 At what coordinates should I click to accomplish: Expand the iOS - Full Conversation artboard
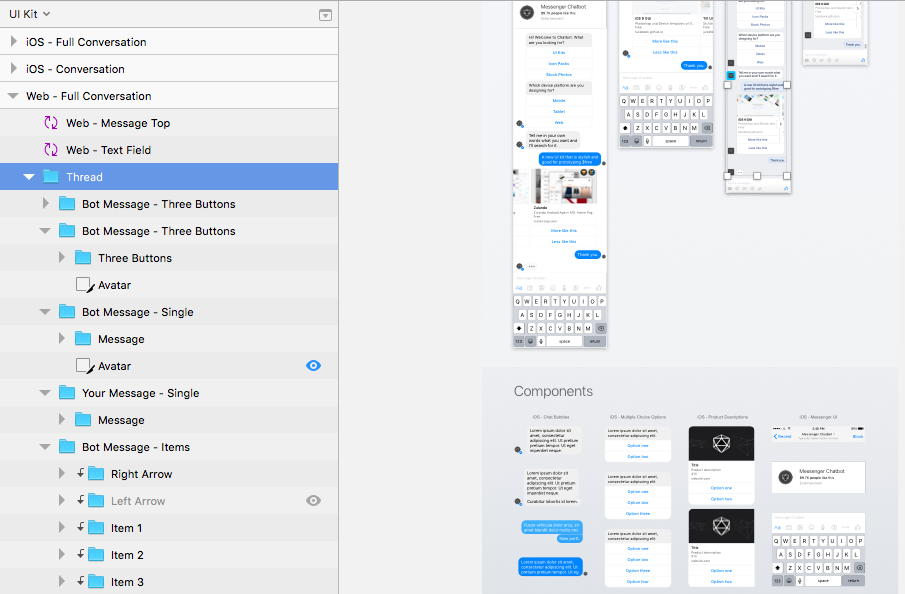tap(13, 42)
